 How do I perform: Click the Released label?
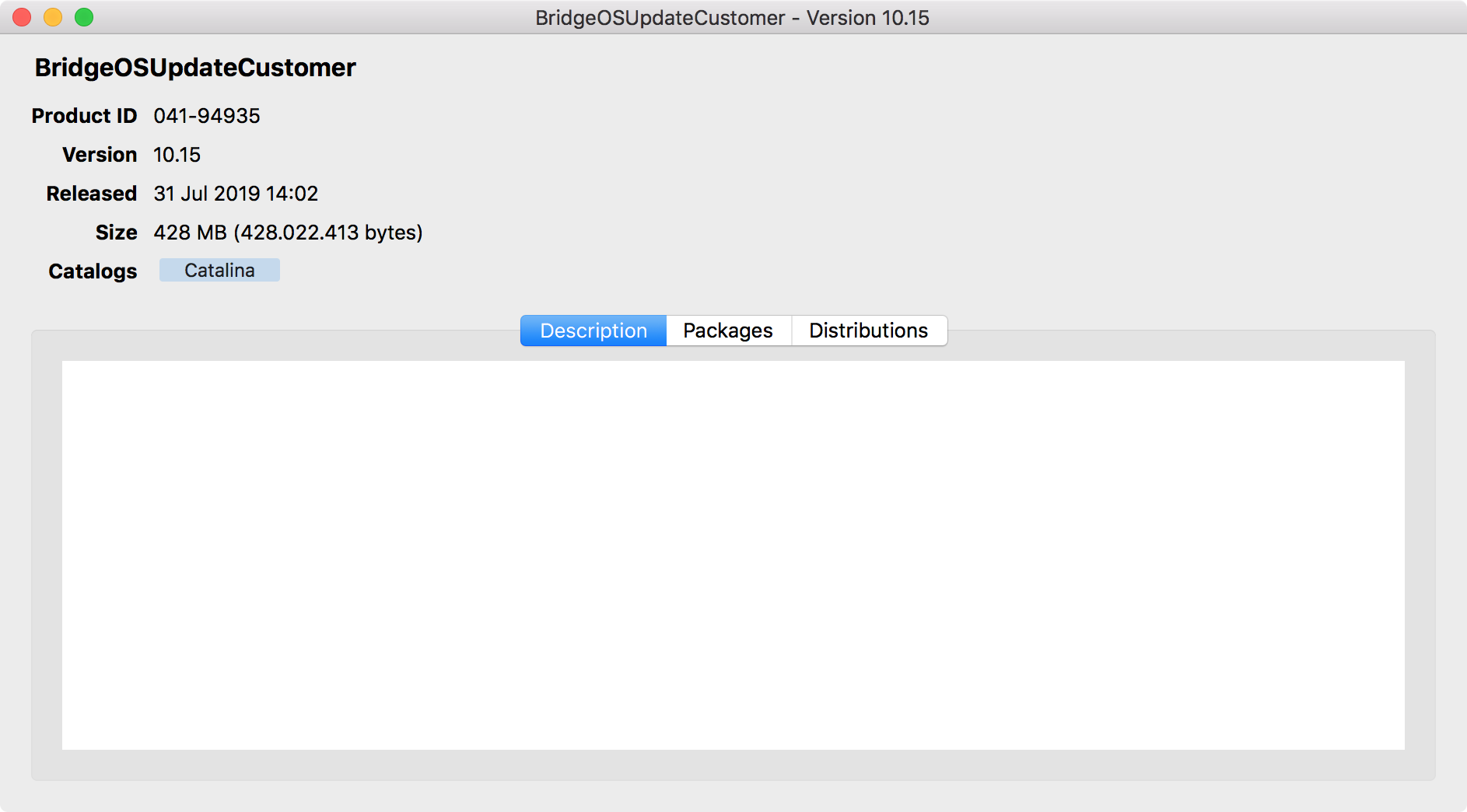pyautogui.click(x=92, y=194)
